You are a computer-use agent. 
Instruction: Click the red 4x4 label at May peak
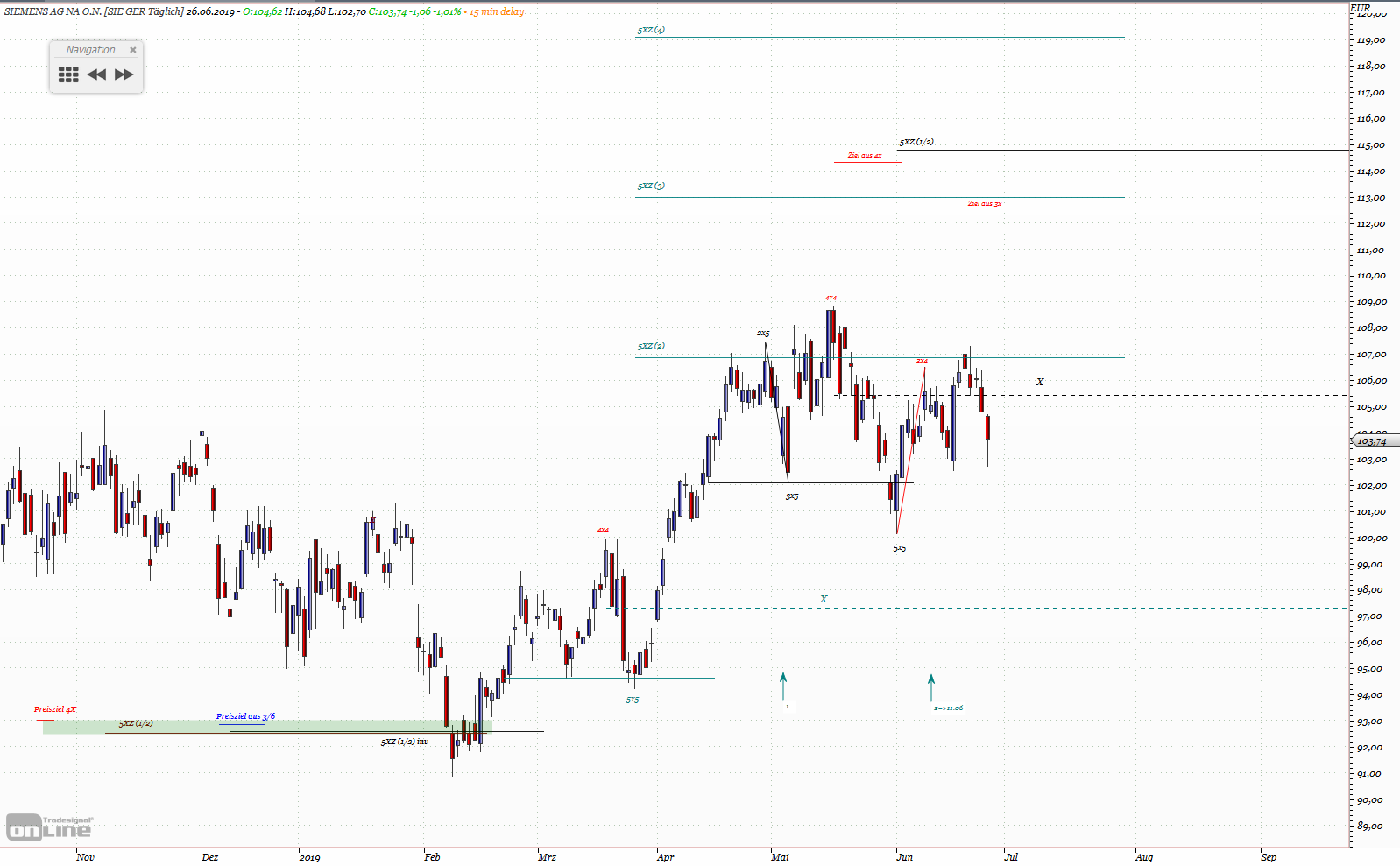tap(831, 298)
